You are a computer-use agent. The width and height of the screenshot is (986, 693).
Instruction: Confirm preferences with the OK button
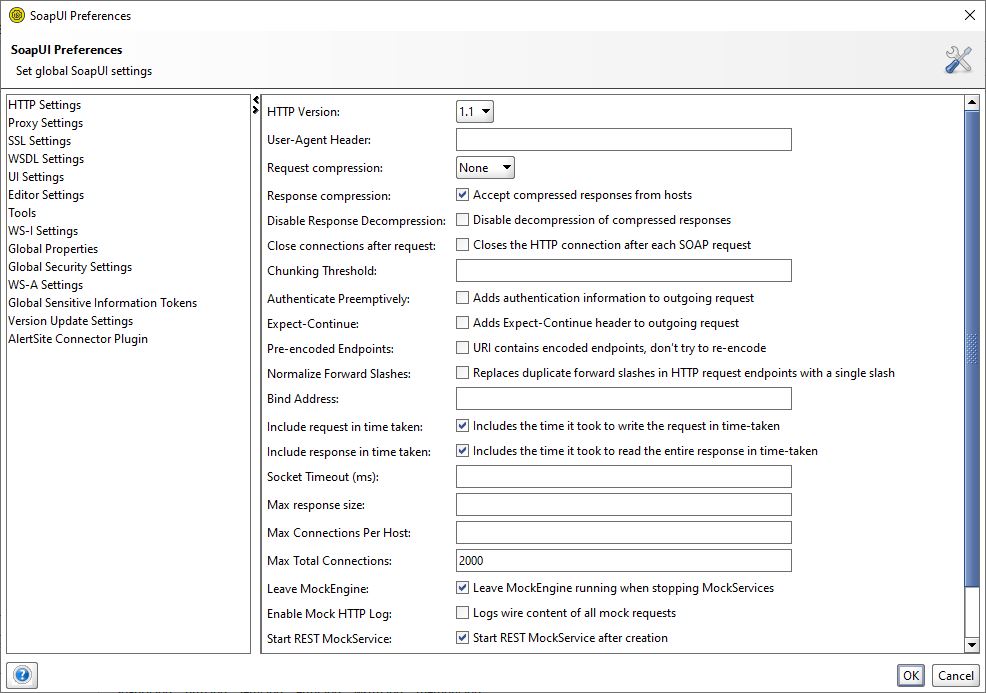911,675
